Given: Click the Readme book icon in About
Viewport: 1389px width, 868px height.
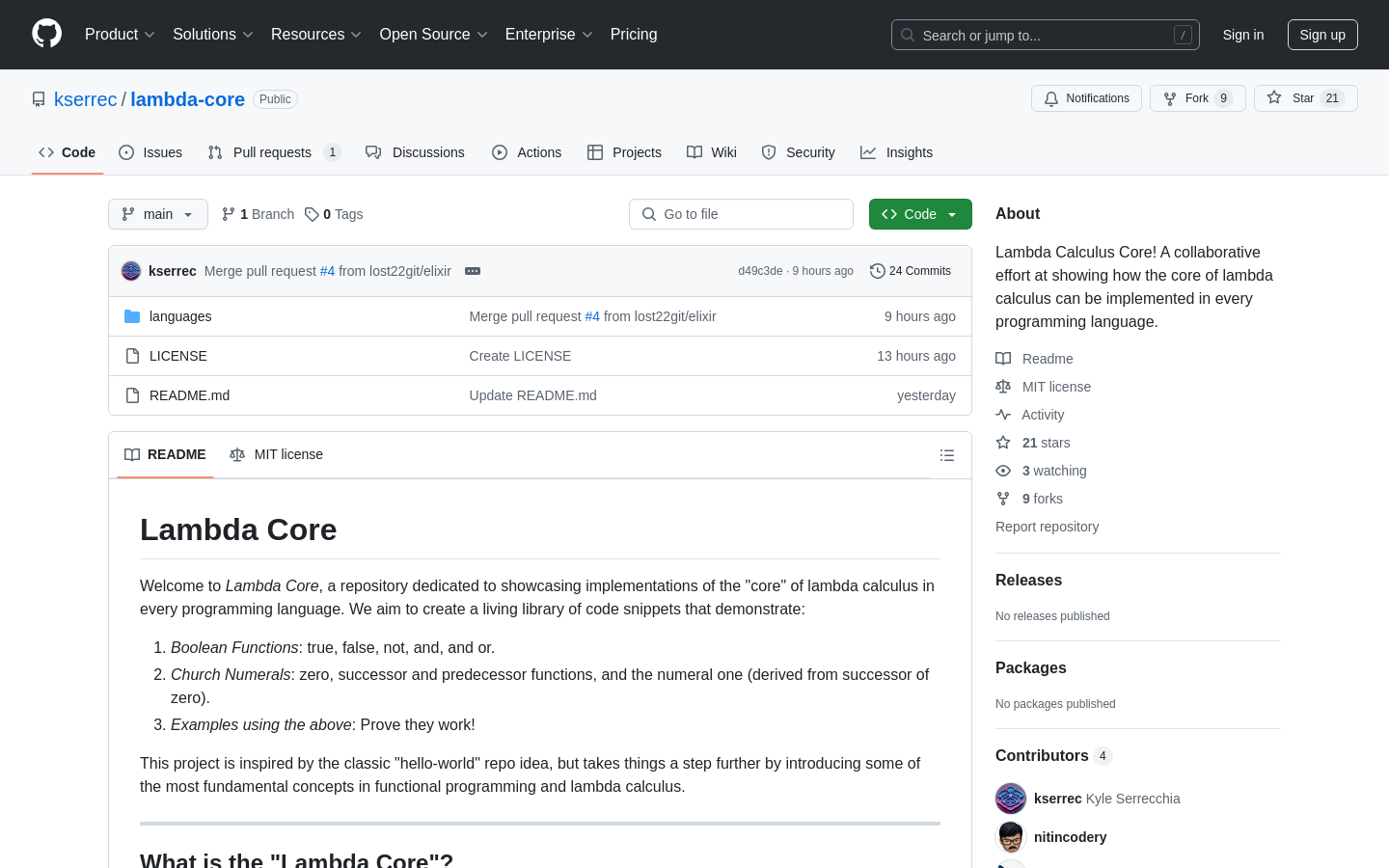Looking at the screenshot, I should click(x=1003, y=359).
